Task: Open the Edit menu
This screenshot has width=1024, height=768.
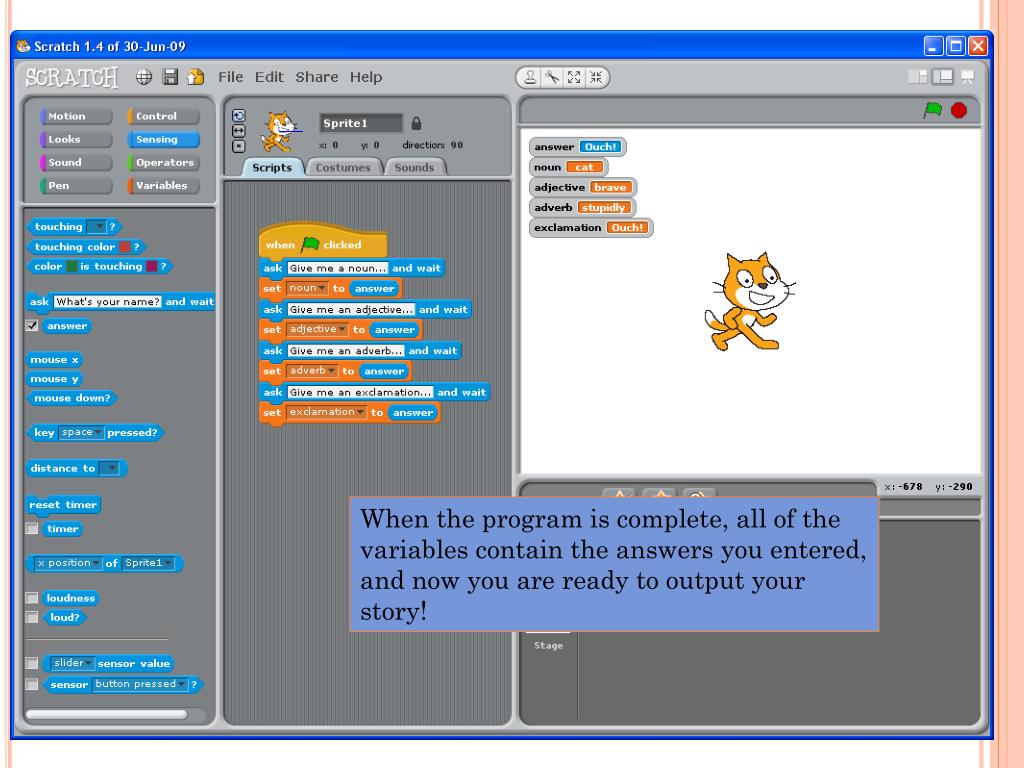Action: [269, 77]
